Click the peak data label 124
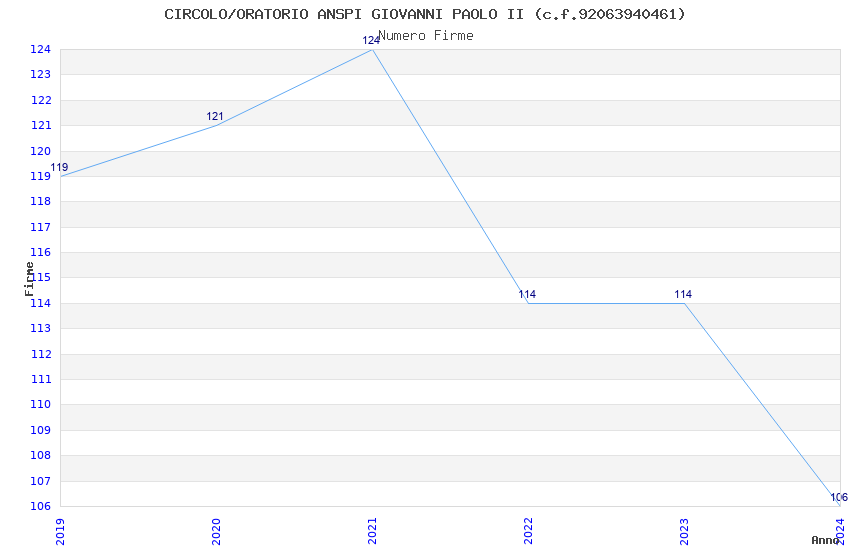 coord(371,40)
